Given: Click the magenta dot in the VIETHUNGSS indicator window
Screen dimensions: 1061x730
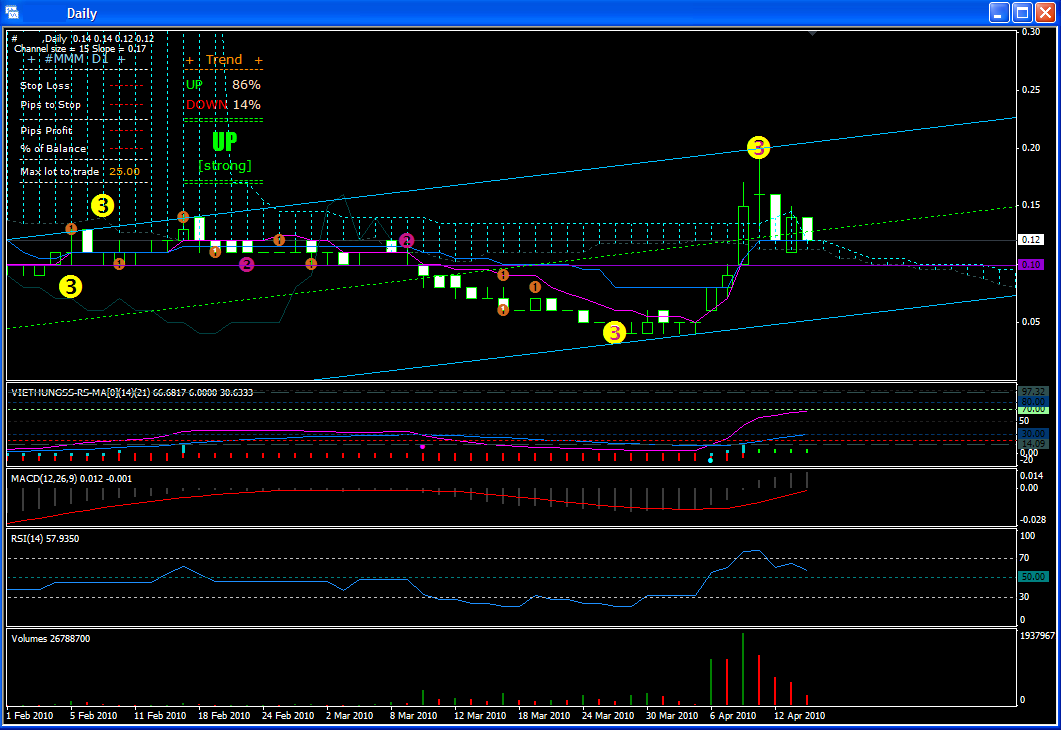Looking at the screenshot, I should point(423,447).
